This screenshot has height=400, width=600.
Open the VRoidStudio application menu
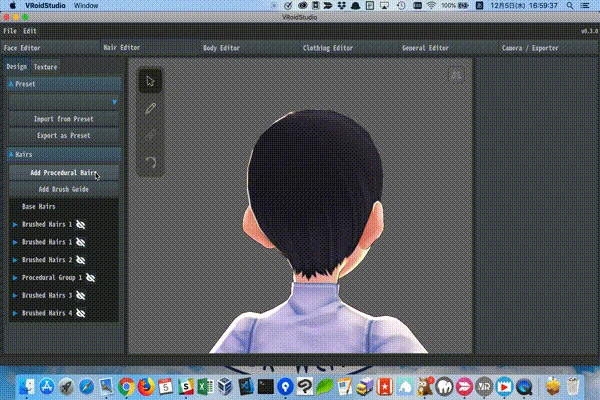[45, 5]
